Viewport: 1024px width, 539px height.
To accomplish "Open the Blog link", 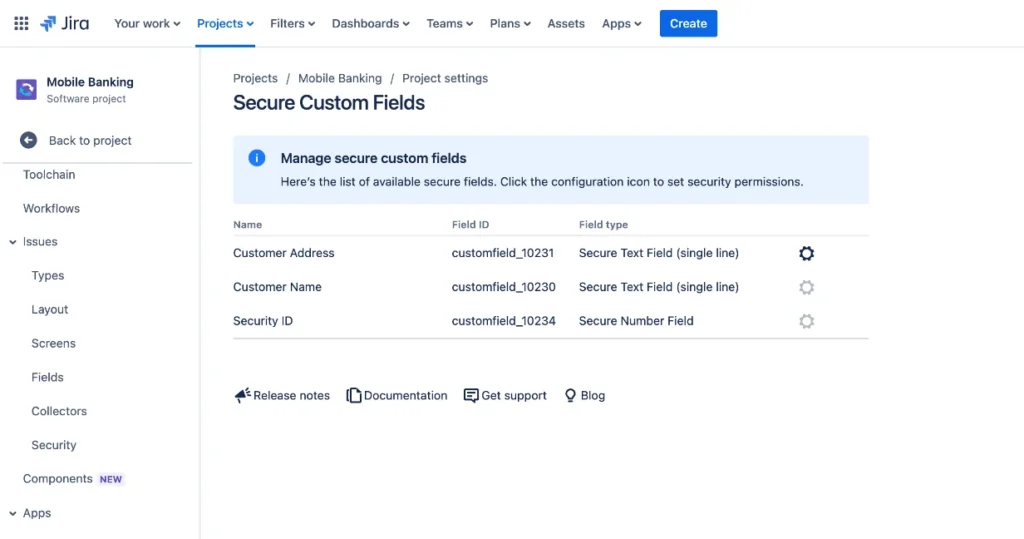I will (584, 396).
